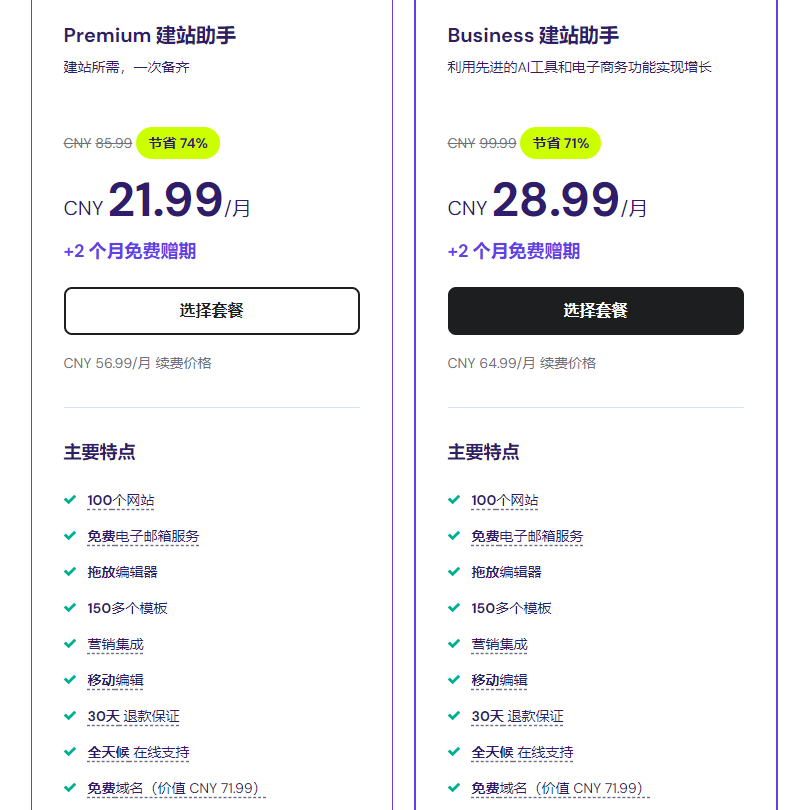Click checkmark icon beside Business 拖放编辑器
The image size is (808, 810).
(454, 571)
